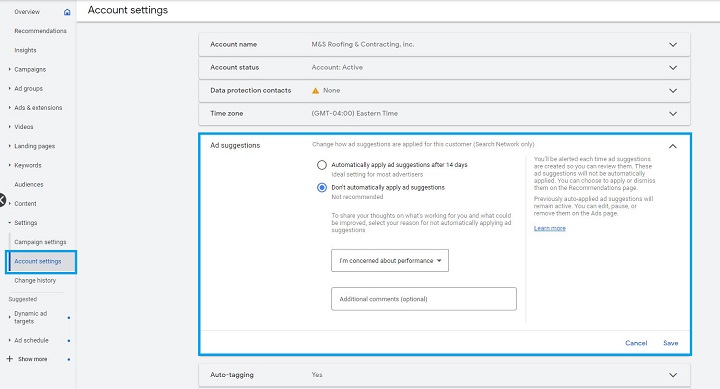Save the Ad suggestions setting

[670, 343]
